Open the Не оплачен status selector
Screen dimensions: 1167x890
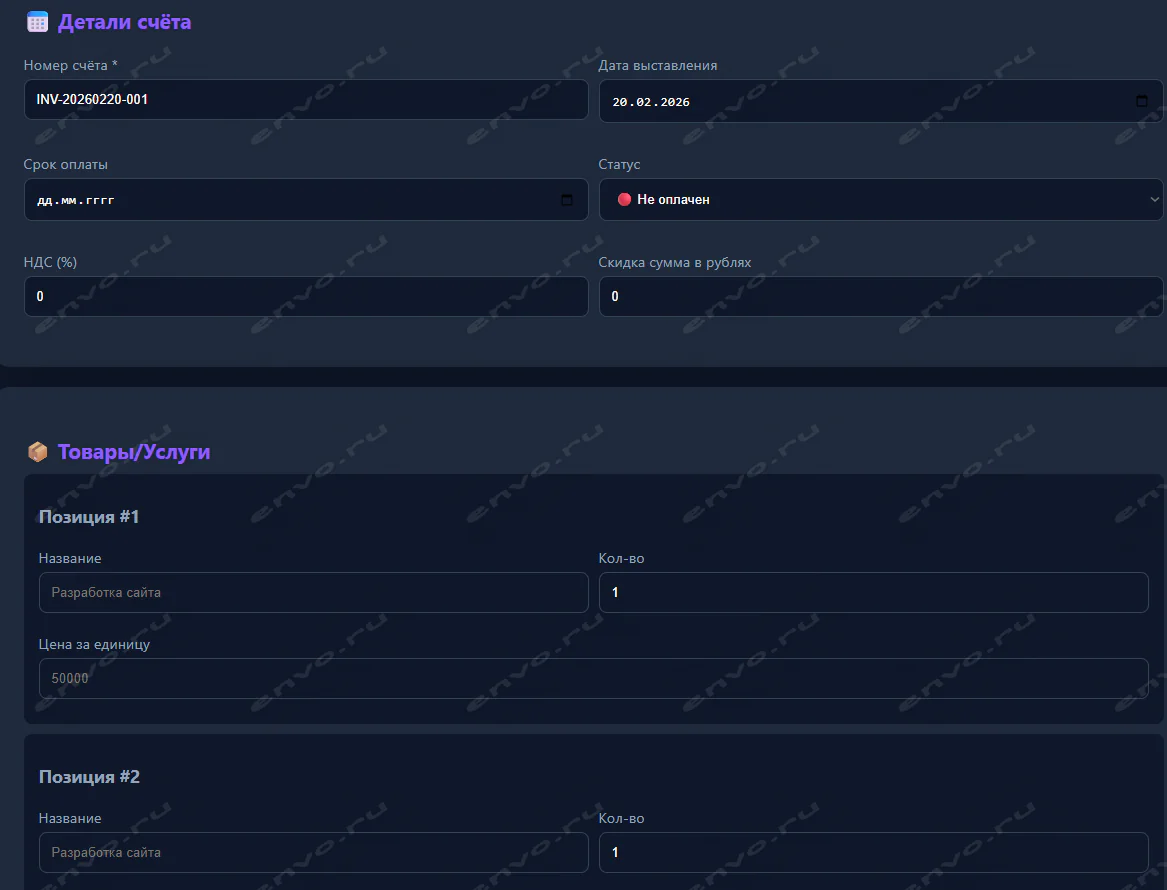(880, 200)
